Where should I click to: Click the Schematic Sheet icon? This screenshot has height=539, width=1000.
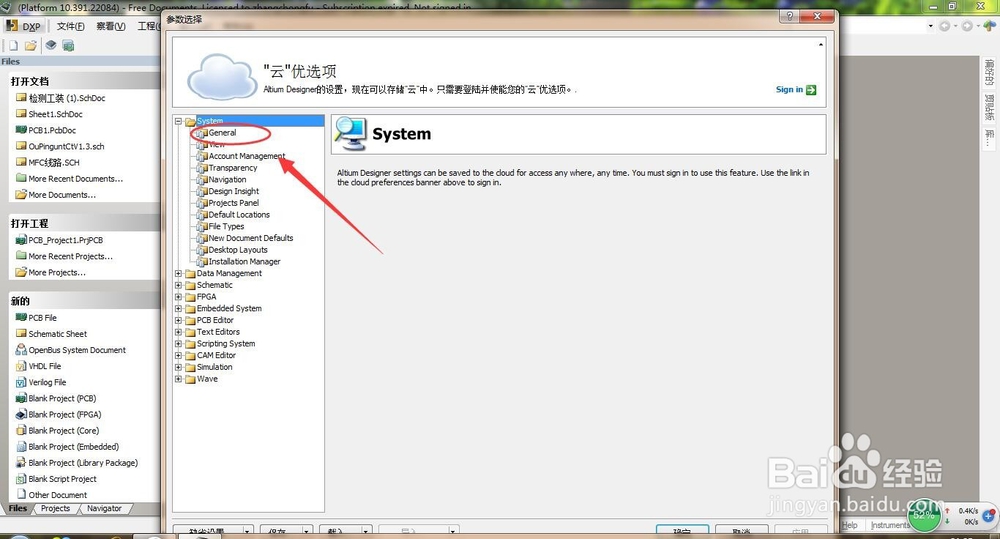pyautogui.click(x=21, y=333)
